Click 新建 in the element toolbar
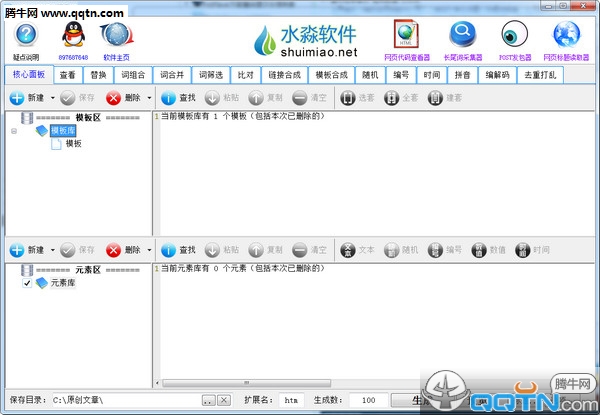This screenshot has width=600, height=415. coord(27,250)
